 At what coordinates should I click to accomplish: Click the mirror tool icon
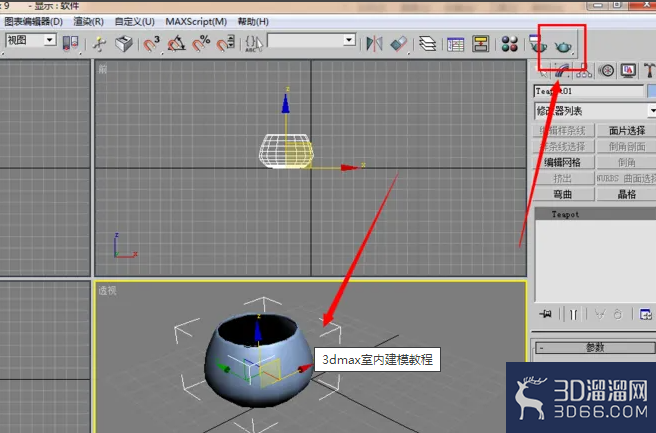374,44
